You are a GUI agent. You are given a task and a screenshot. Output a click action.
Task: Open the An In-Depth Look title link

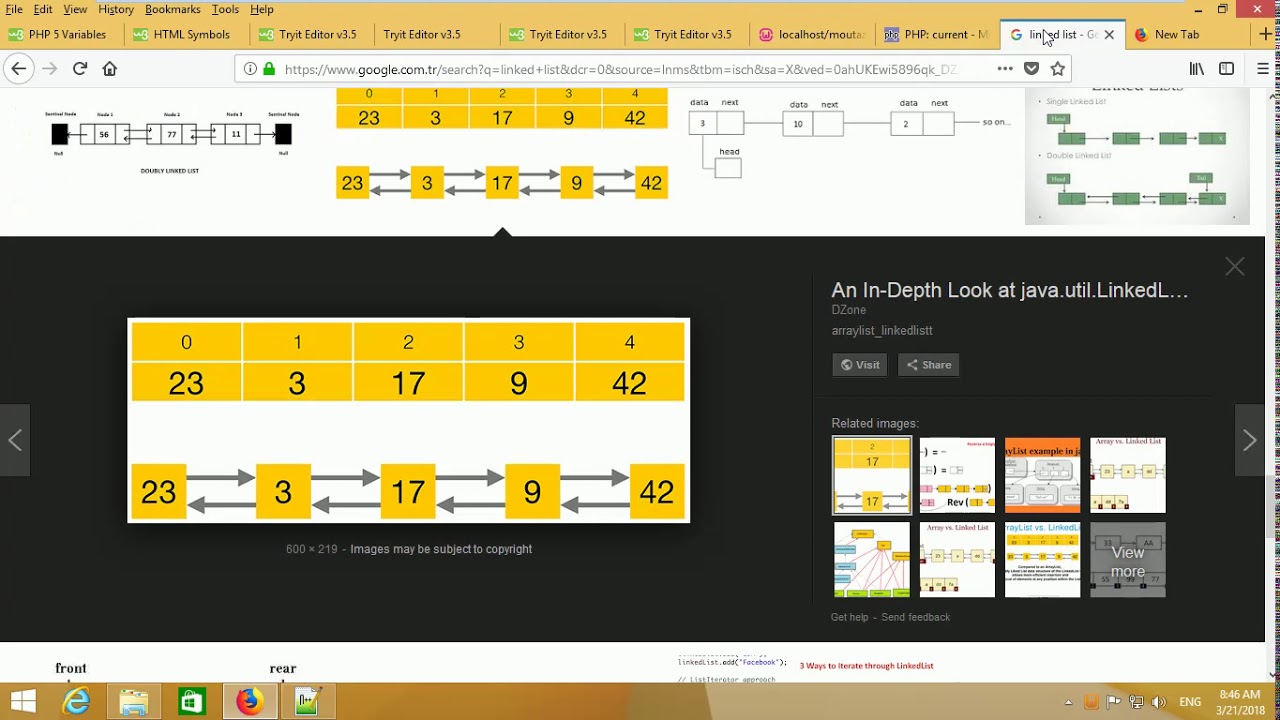1009,291
